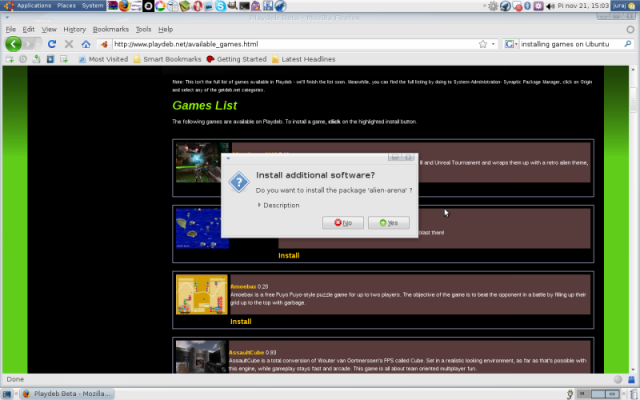Open the Edit menu
The height and width of the screenshot is (400, 640).
click(x=28, y=29)
